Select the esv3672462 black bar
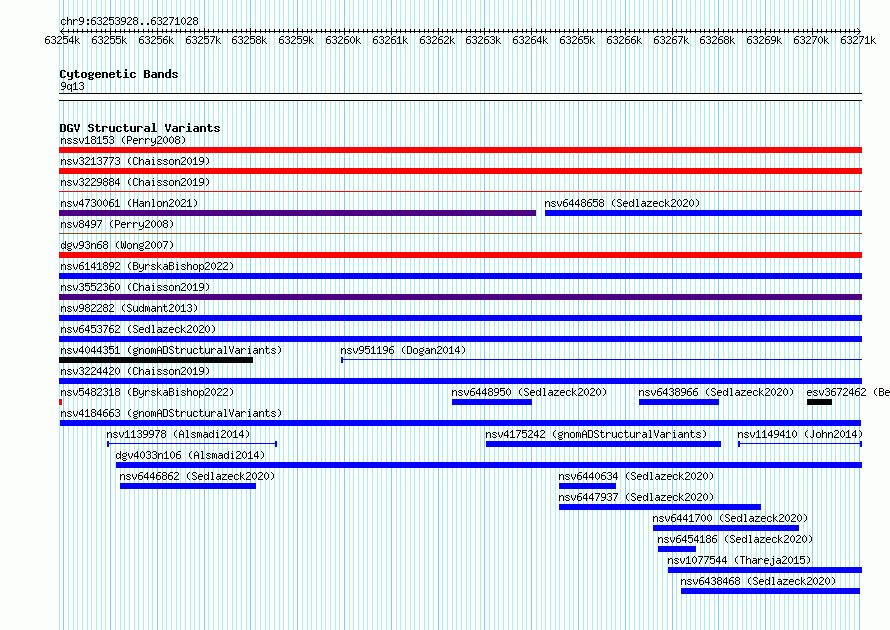The width and height of the screenshot is (890, 630). (819, 402)
